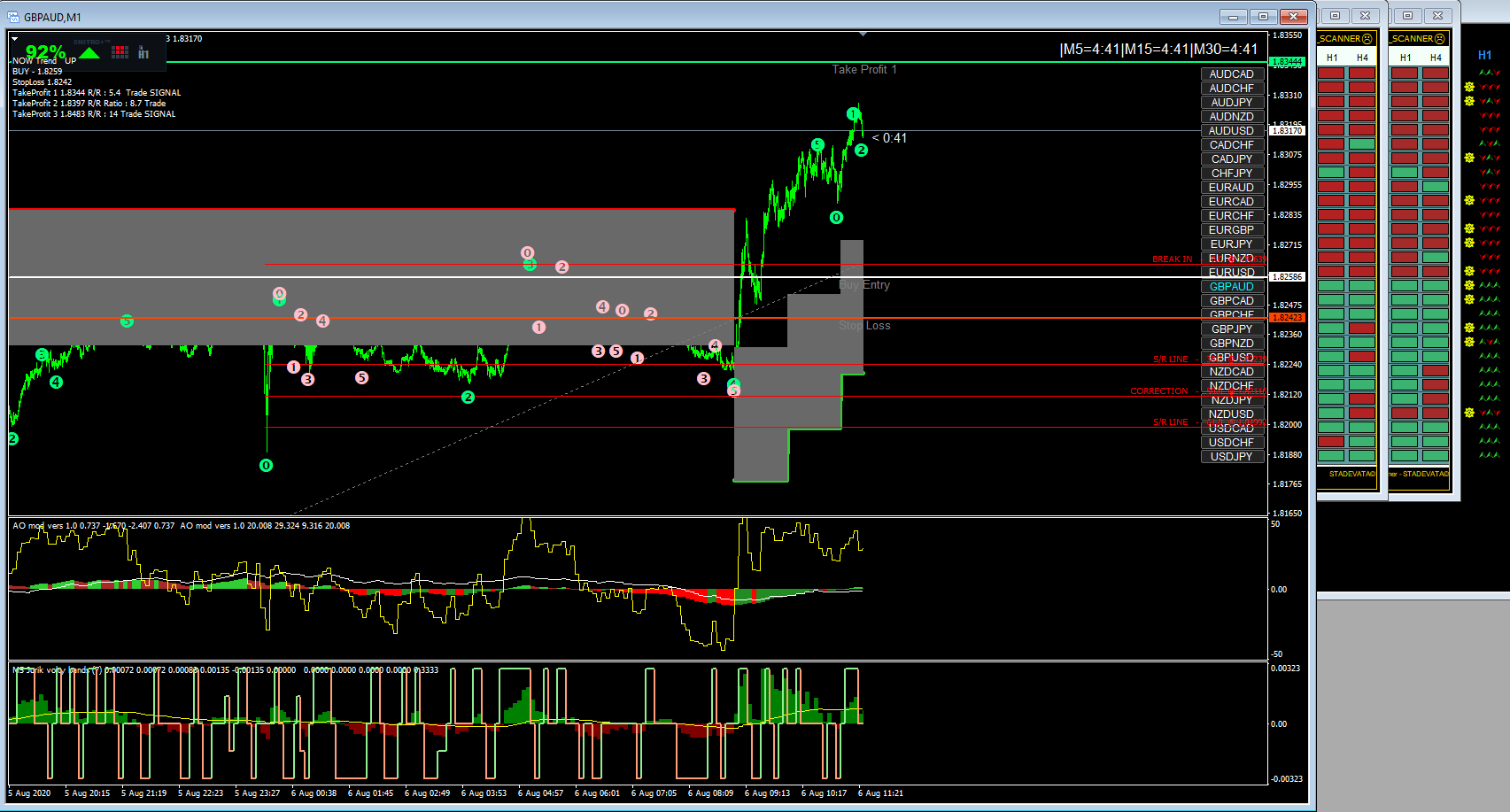
Task: Maximize the GBPAUD,M1 chart window
Action: tap(1263, 17)
